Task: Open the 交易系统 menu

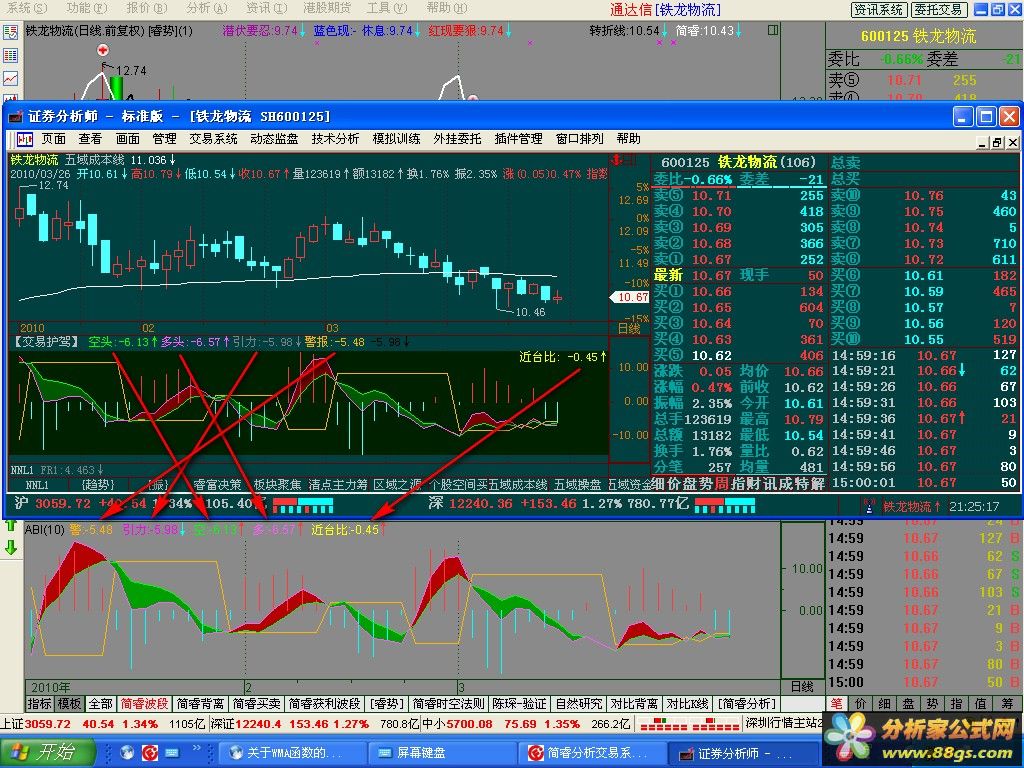Action: (214, 139)
